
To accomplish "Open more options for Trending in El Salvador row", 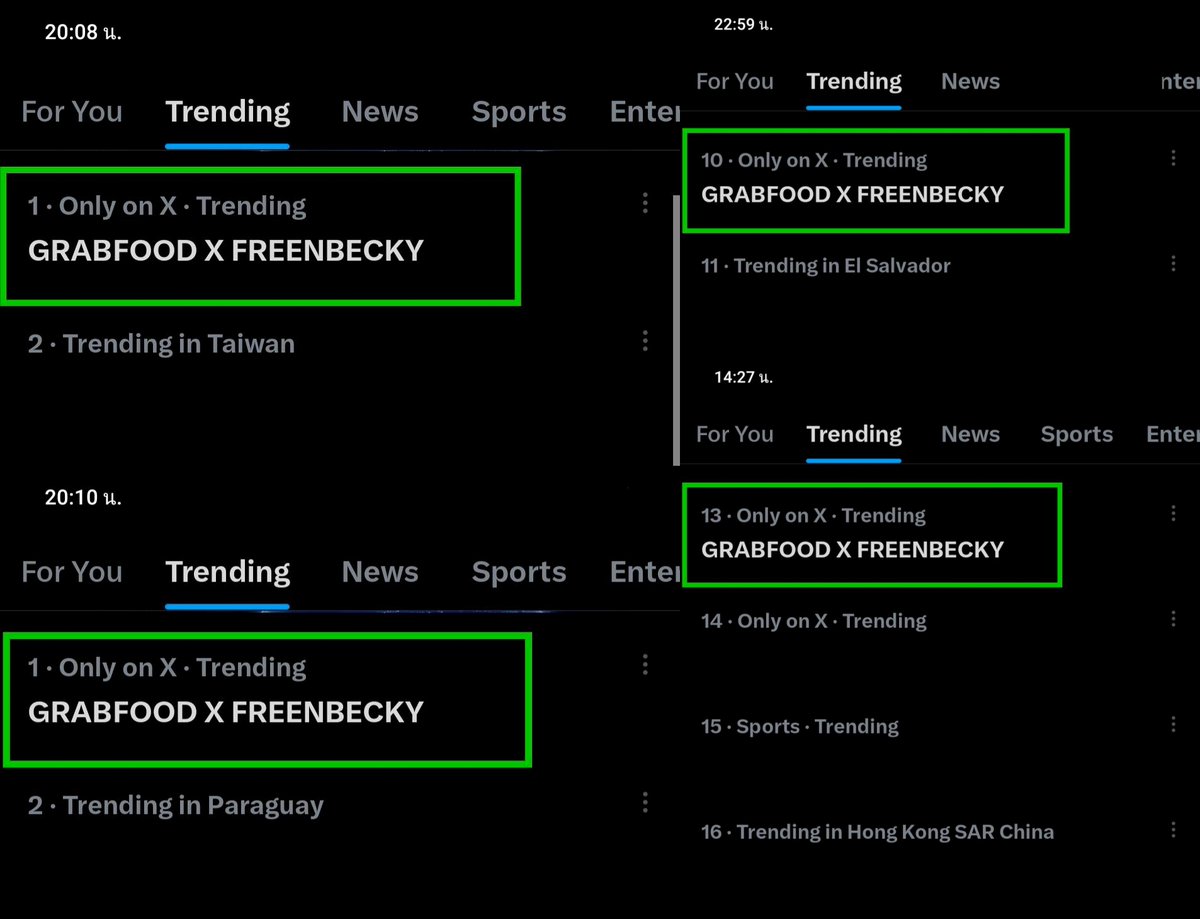I will pos(1173,264).
